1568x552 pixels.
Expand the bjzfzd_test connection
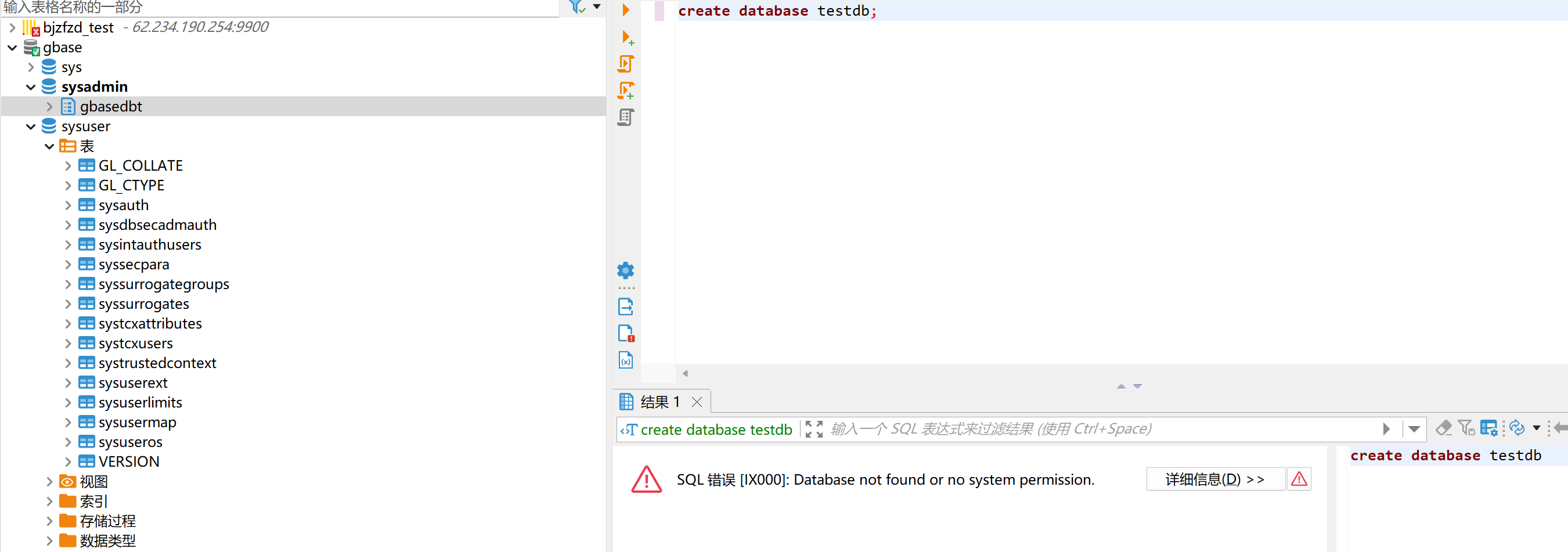click(x=12, y=27)
